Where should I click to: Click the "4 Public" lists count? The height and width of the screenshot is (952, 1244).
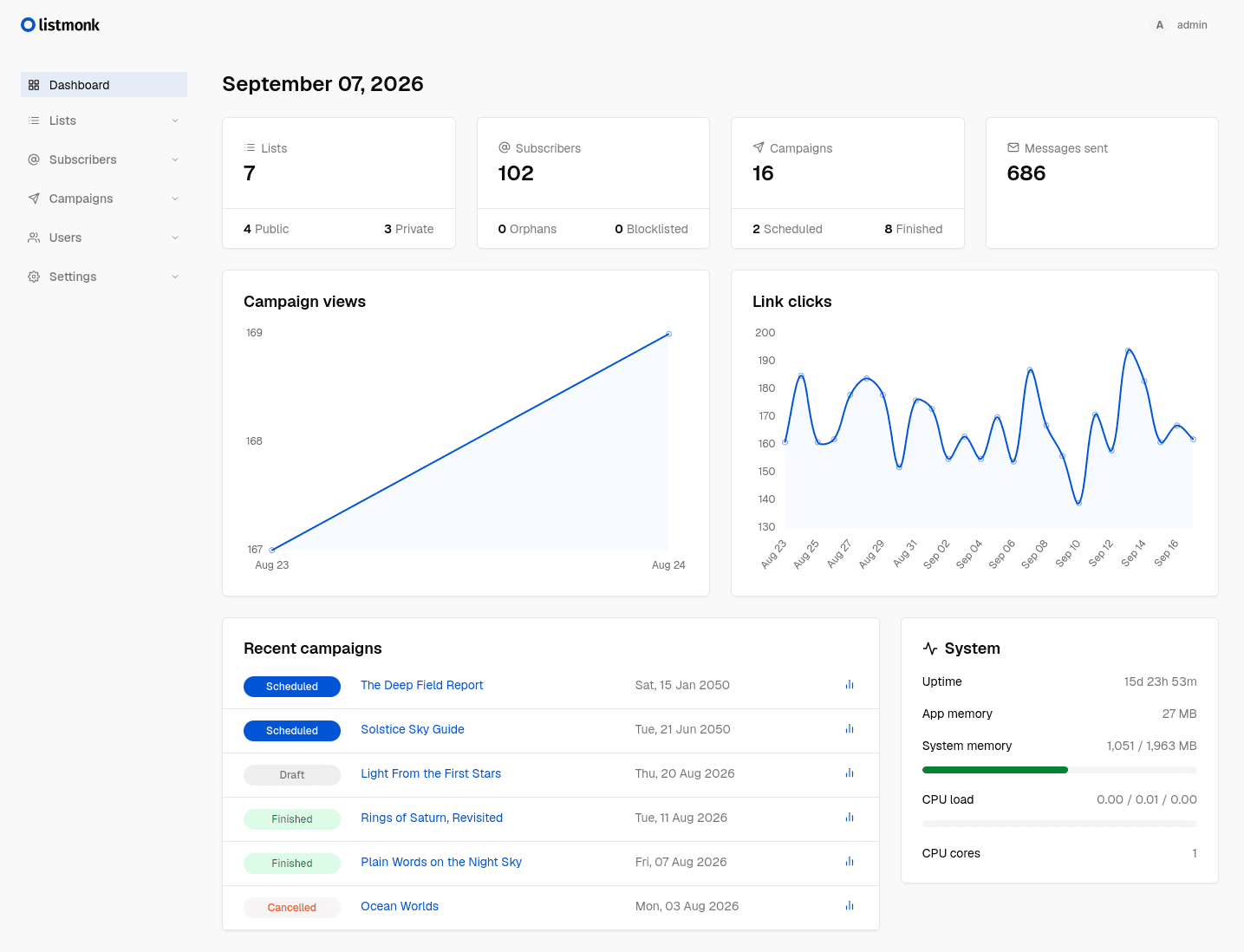coord(266,229)
